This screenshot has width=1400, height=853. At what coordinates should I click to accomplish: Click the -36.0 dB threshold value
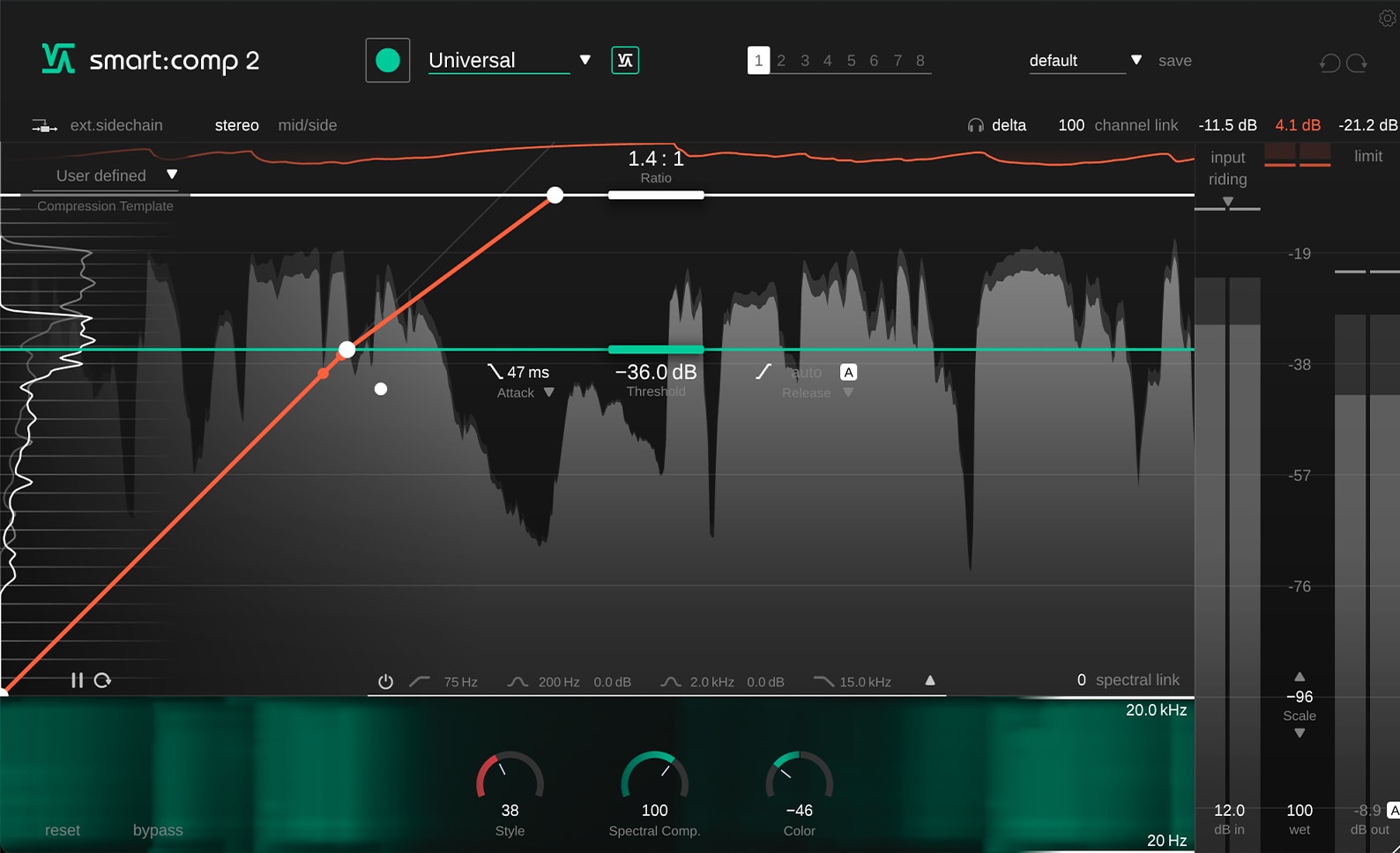[656, 372]
